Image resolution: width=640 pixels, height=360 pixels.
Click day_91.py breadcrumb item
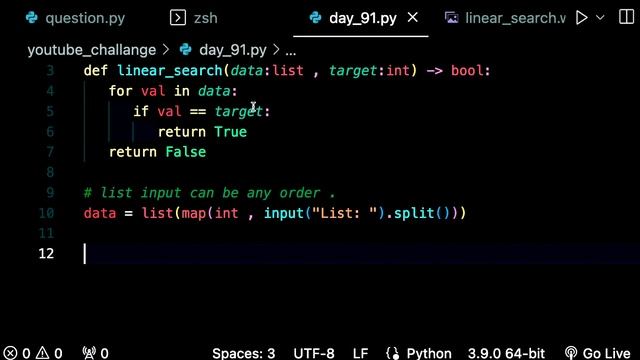tap(233, 50)
